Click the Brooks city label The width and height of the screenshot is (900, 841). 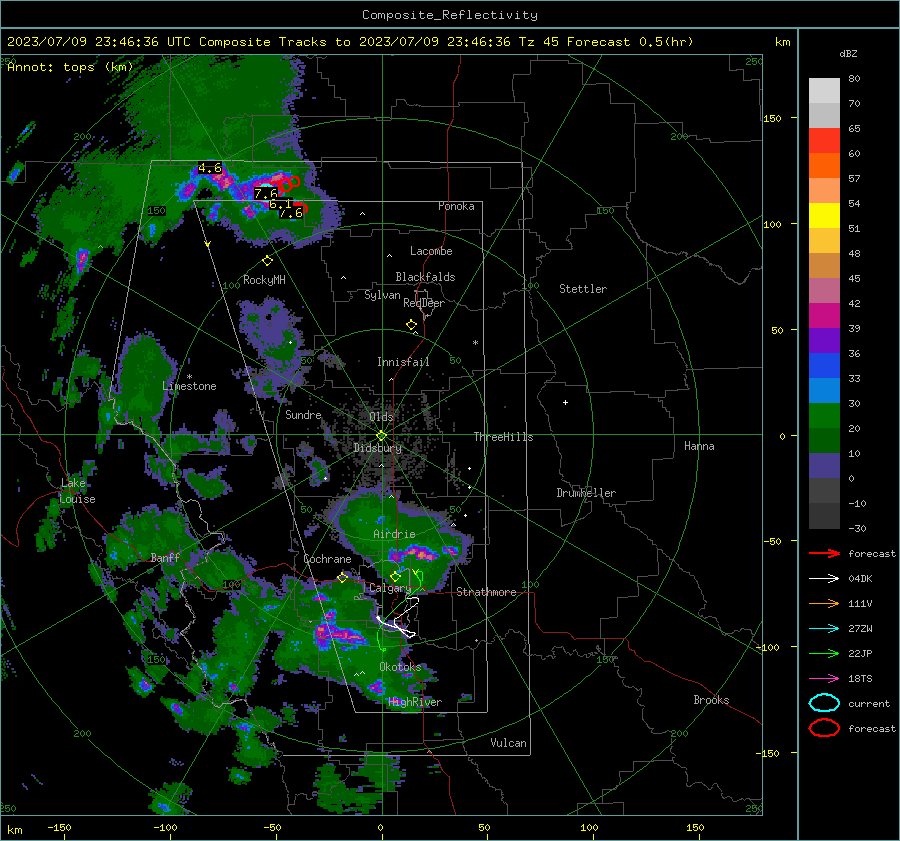pos(711,700)
